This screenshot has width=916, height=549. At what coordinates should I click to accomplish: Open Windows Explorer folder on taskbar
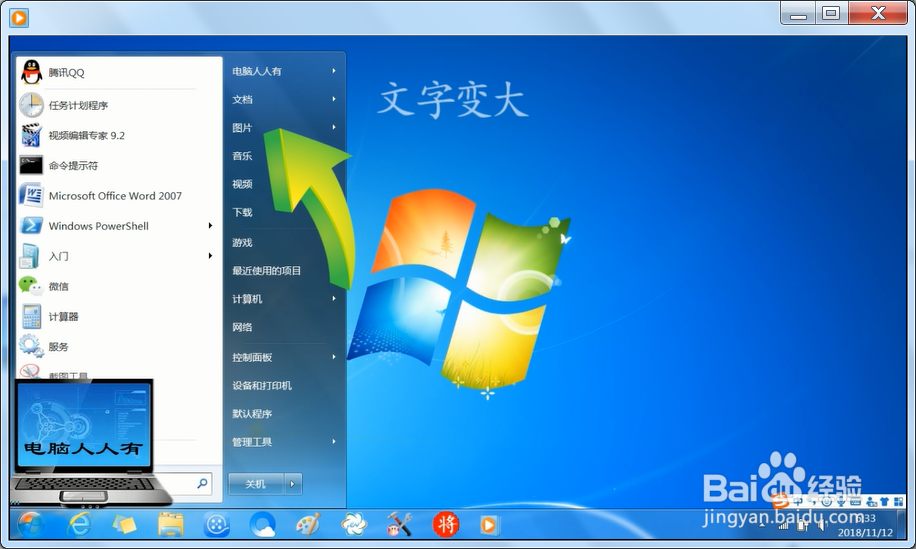[x=171, y=524]
